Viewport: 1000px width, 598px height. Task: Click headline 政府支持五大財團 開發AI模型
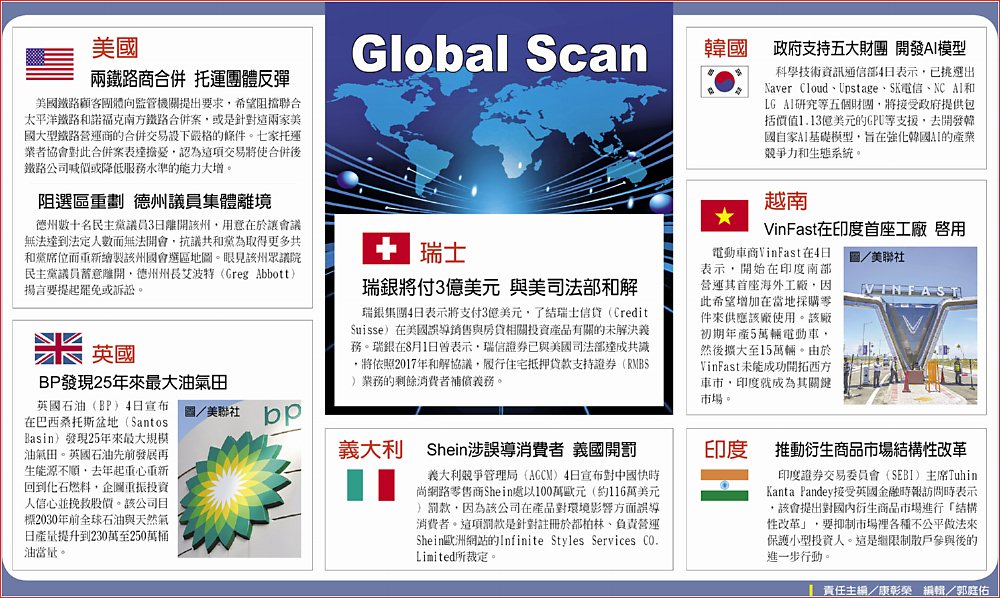tap(869, 48)
